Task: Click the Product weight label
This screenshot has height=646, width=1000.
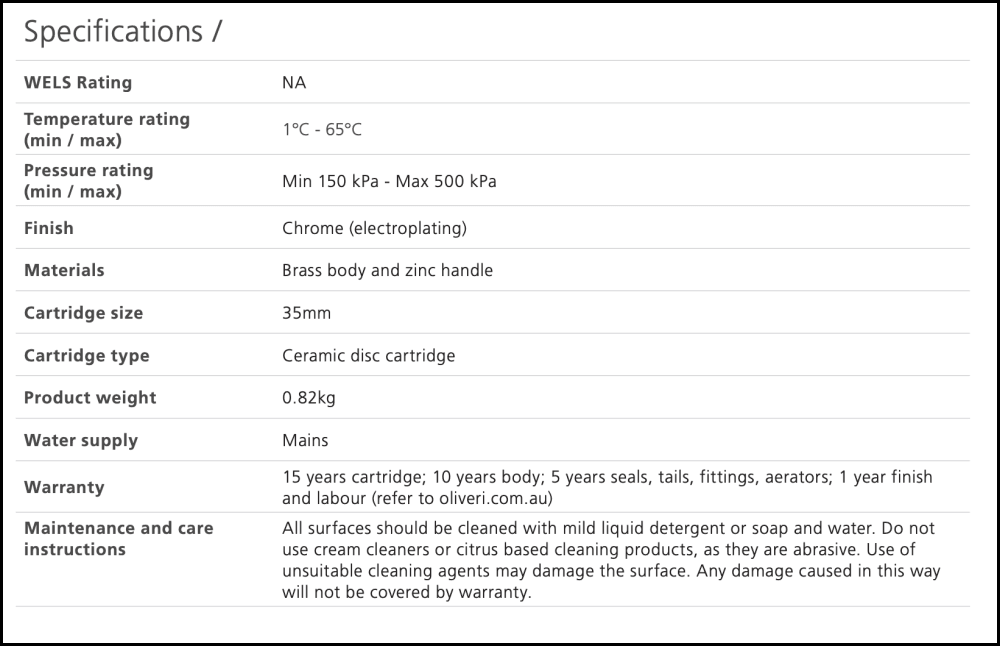Action: pyautogui.click(x=90, y=397)
